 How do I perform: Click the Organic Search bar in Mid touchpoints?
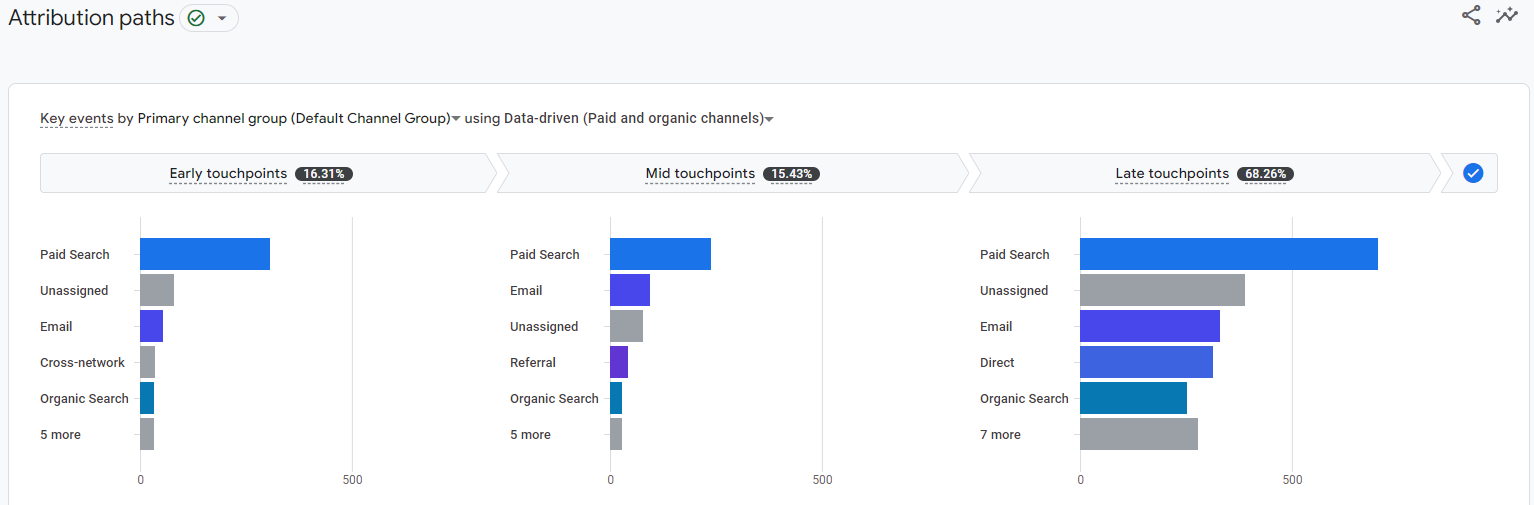click(616, 398)
